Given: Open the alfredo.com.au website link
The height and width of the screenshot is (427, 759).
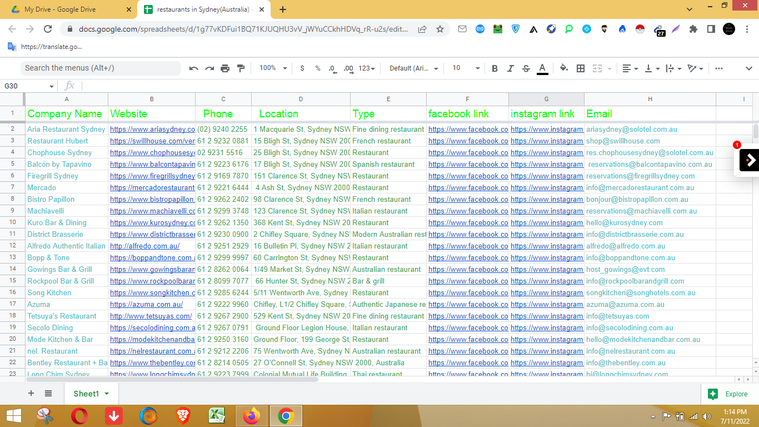Looking at the screenshot, I should (145, 246).
